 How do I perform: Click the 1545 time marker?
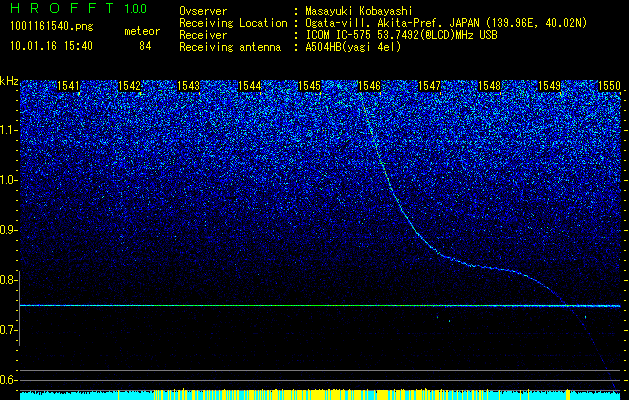tap(309, 86)
